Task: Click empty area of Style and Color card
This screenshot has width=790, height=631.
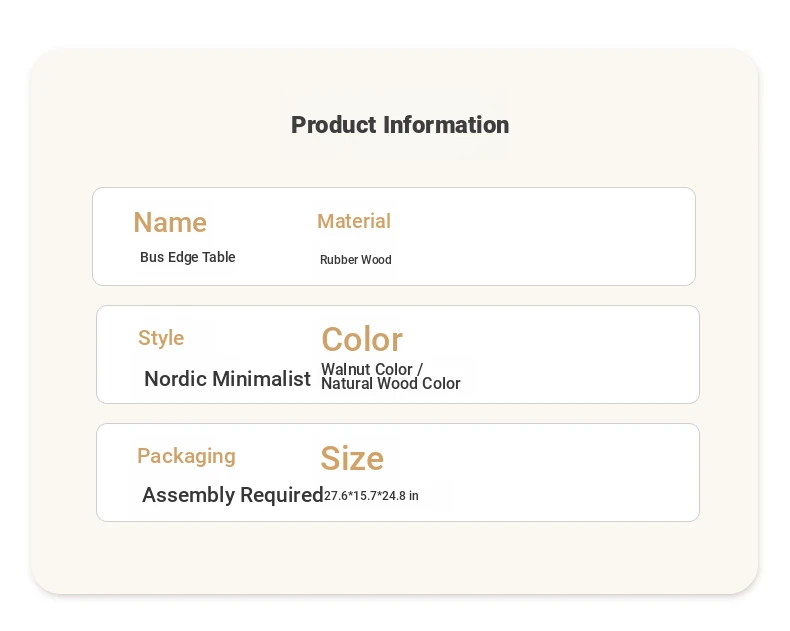Action: pyautogui.click(x=579, y=354)
